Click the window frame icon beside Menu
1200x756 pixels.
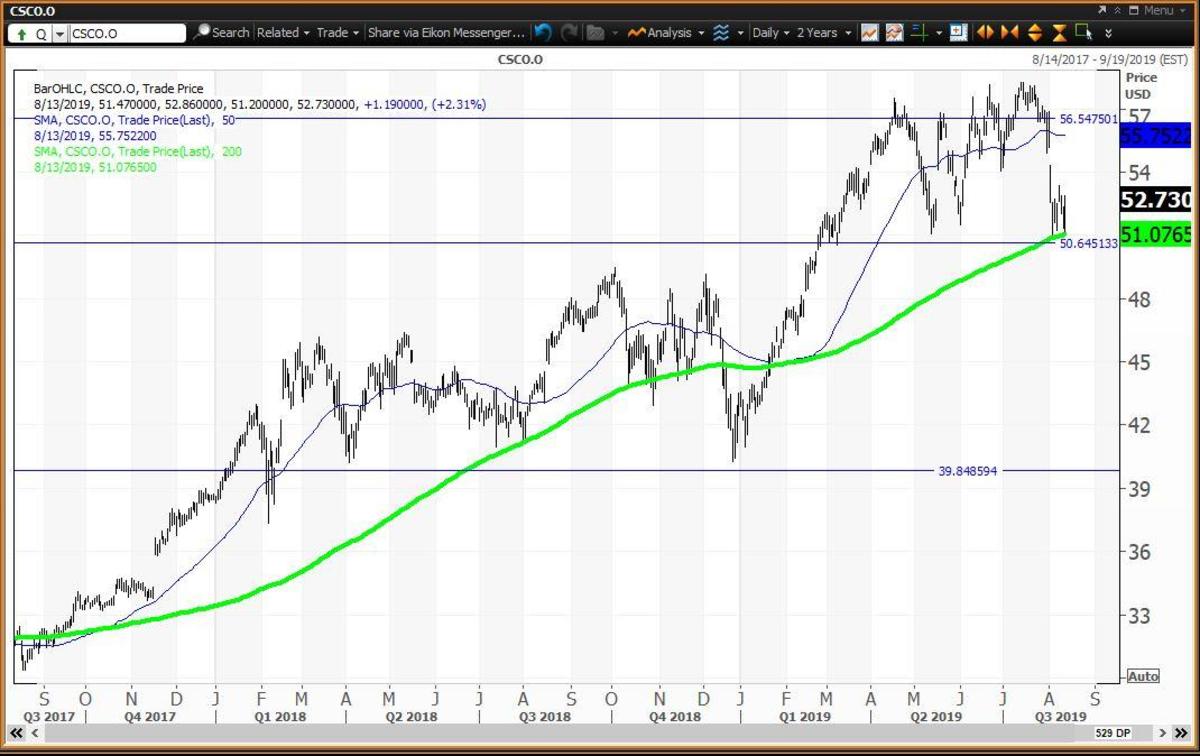1133,10
